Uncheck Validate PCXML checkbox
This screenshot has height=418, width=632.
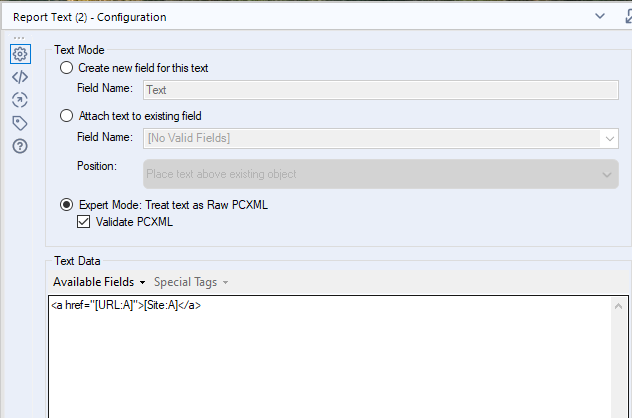click(84, 222)
